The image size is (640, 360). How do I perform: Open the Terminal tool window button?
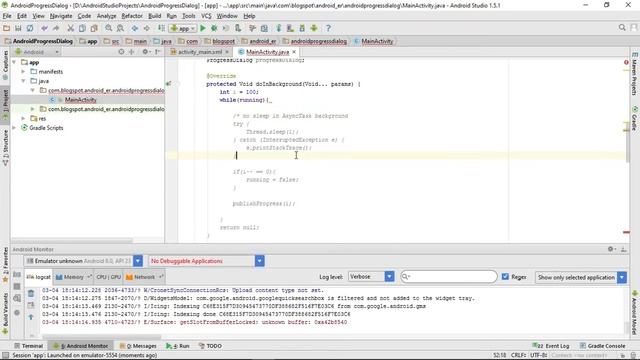pos(29,346)
